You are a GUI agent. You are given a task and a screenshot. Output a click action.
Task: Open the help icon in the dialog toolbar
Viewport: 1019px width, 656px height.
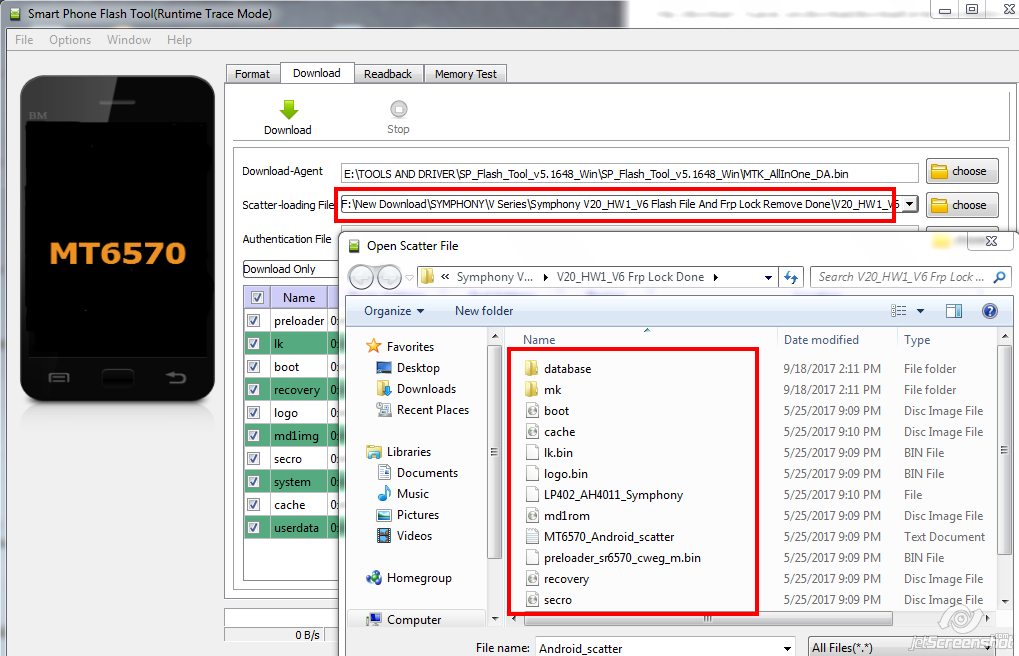(x=989, y=310)
